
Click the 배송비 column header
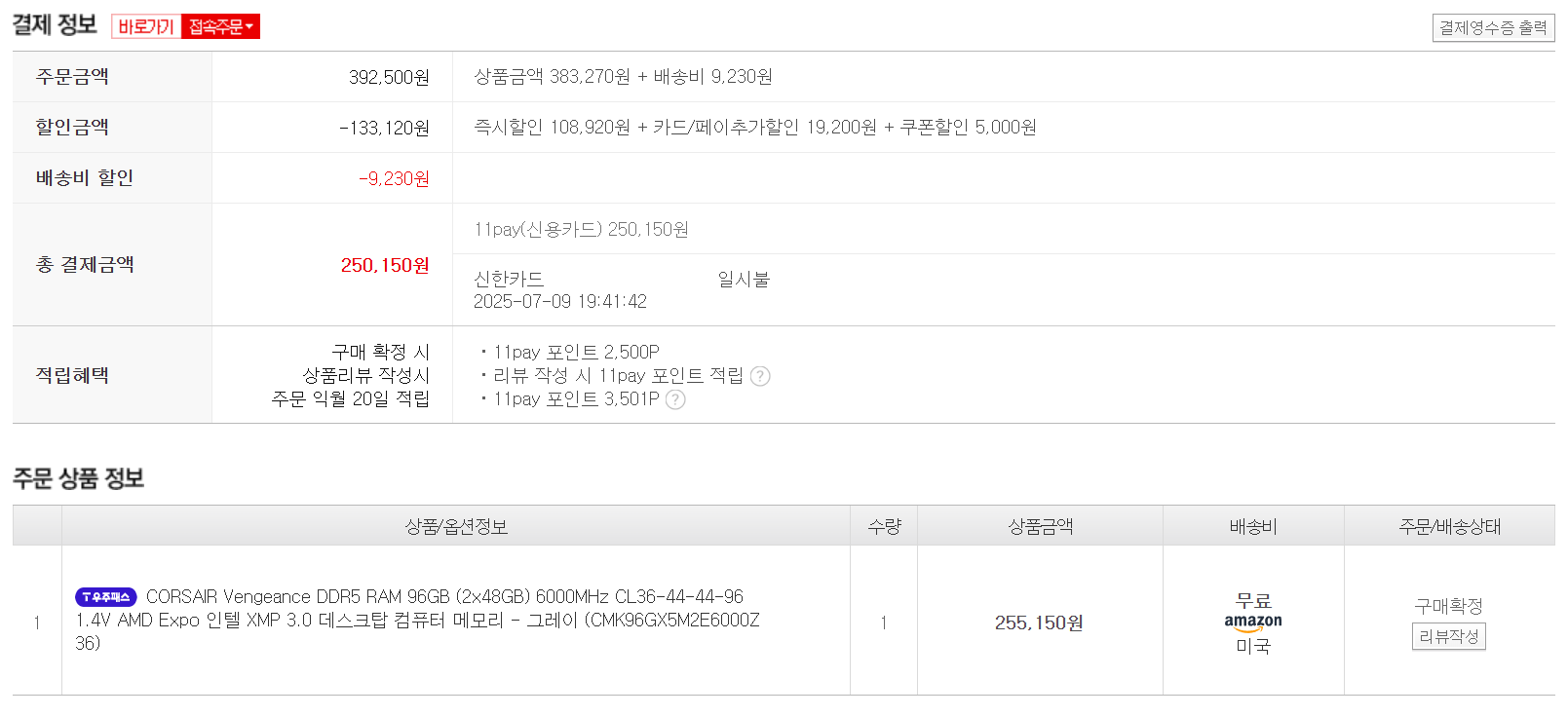pos(1253,526)
